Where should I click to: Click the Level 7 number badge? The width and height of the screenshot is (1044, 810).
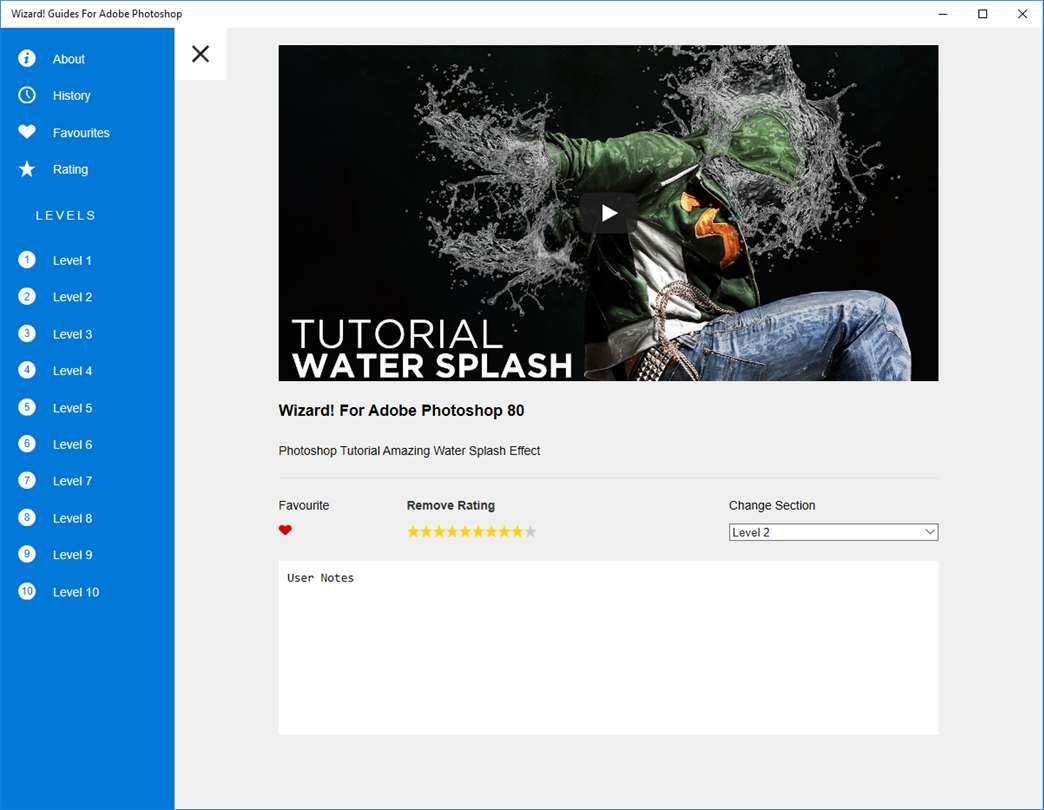click(27, 481)
